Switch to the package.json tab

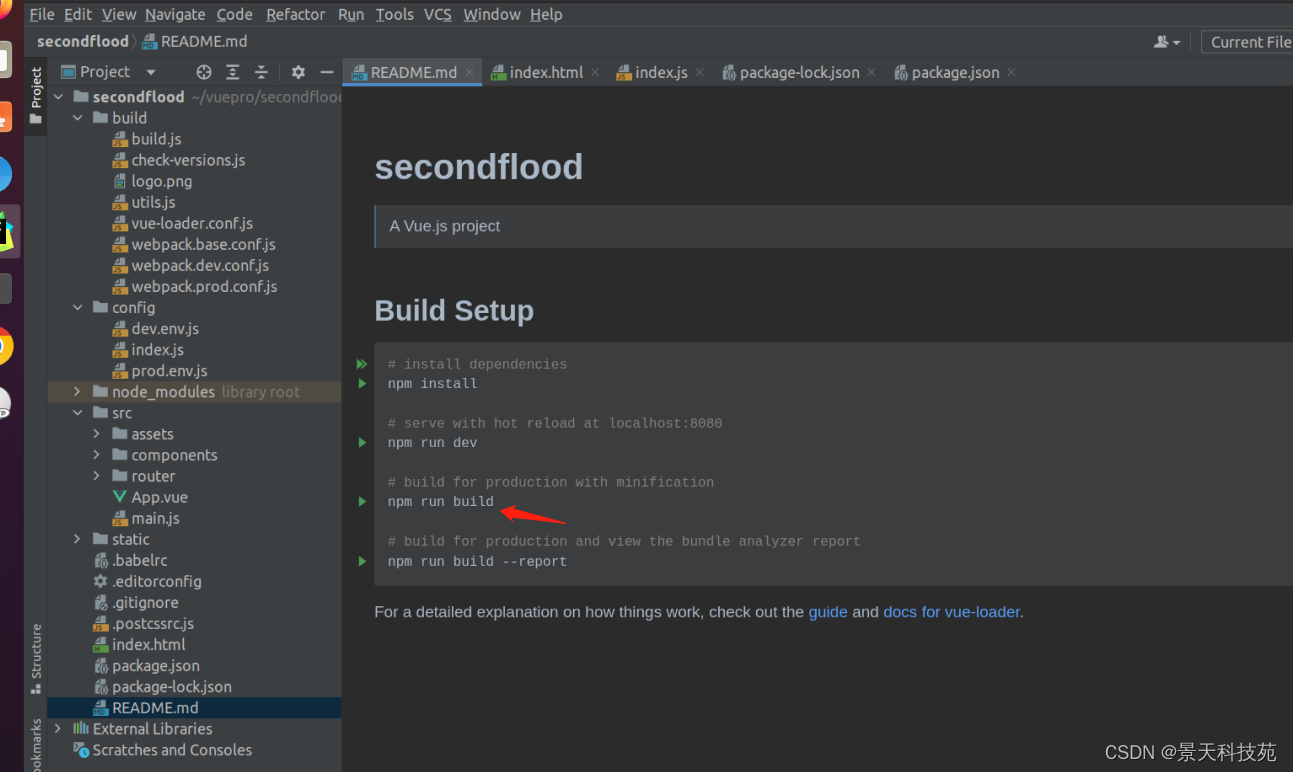click(x=954, y=72)
